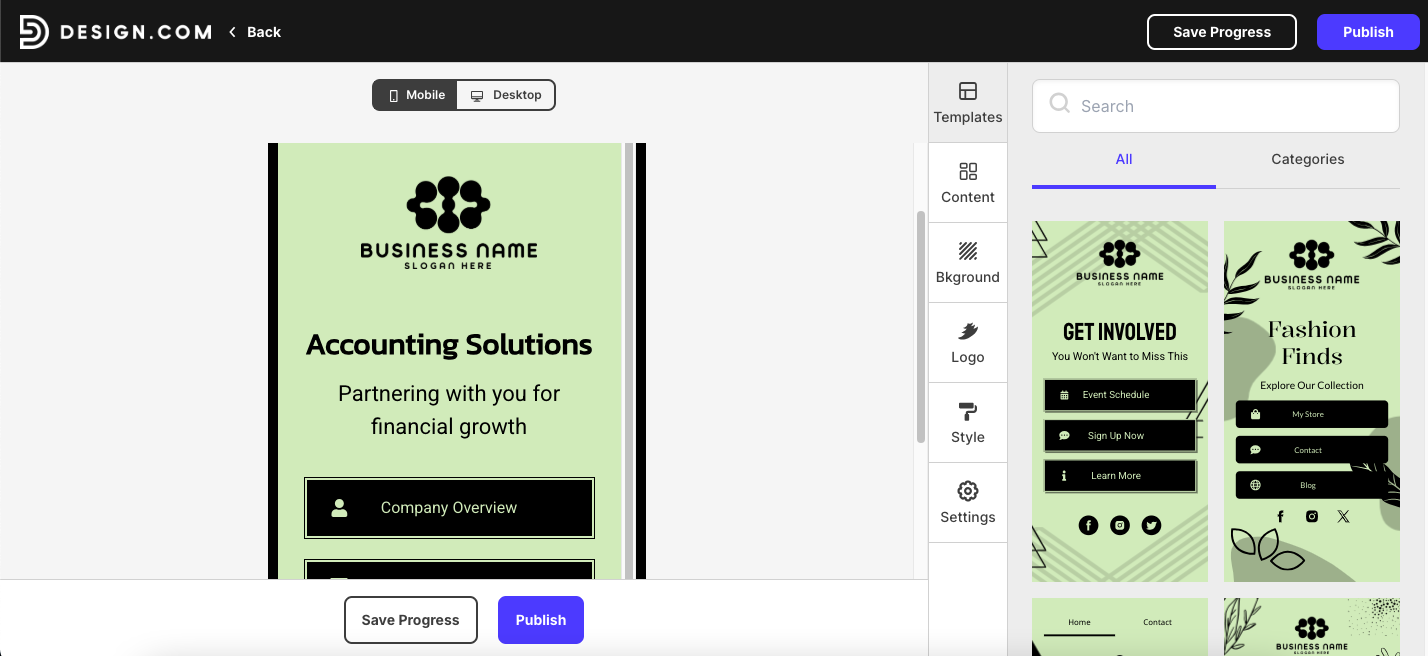
Task: Open the Style sidebar panel
Action: pyautogui.click(x=967, y=423)
